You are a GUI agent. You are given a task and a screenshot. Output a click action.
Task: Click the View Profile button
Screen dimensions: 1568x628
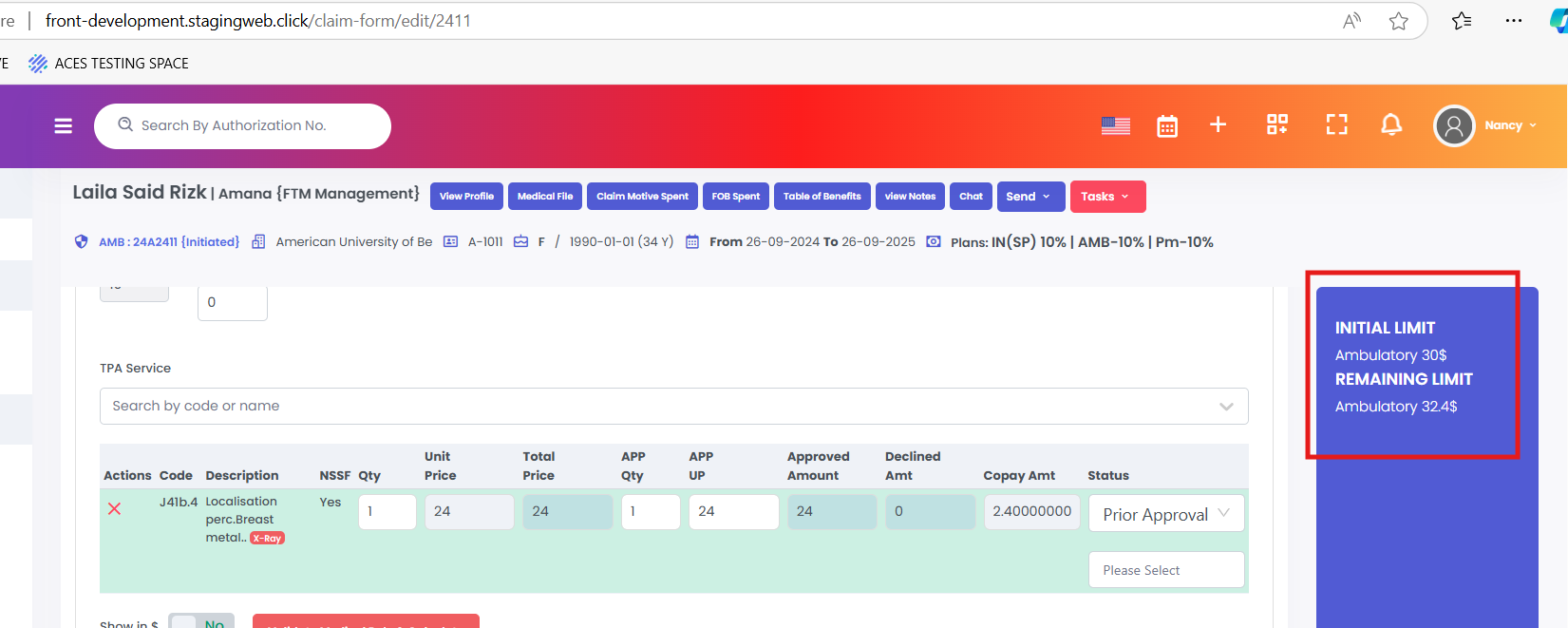466,197
